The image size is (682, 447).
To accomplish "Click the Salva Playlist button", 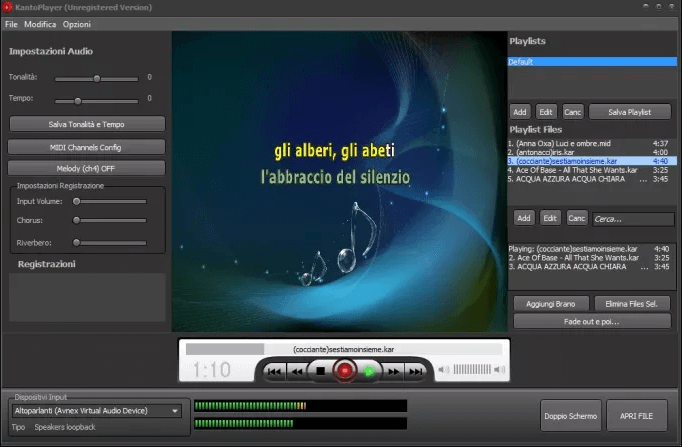I will click(x=629, y=112).
